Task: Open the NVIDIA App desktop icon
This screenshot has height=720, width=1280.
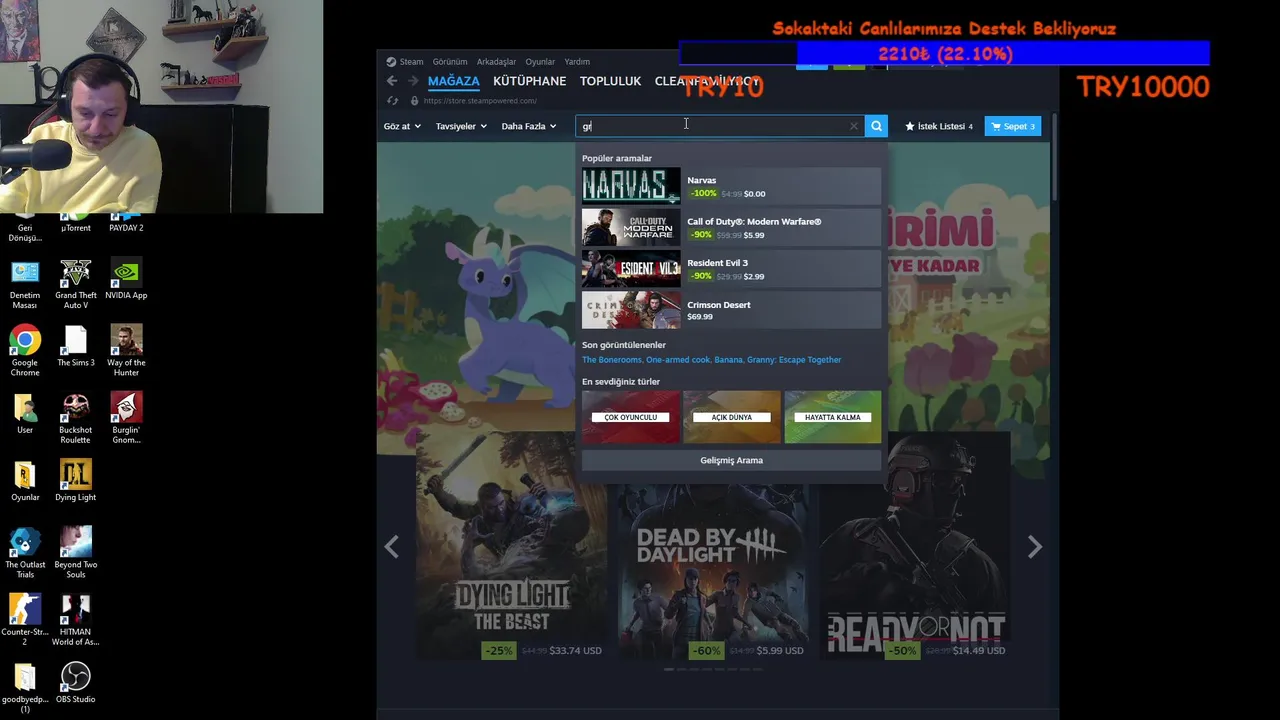Action: click(x=126, y=279)
